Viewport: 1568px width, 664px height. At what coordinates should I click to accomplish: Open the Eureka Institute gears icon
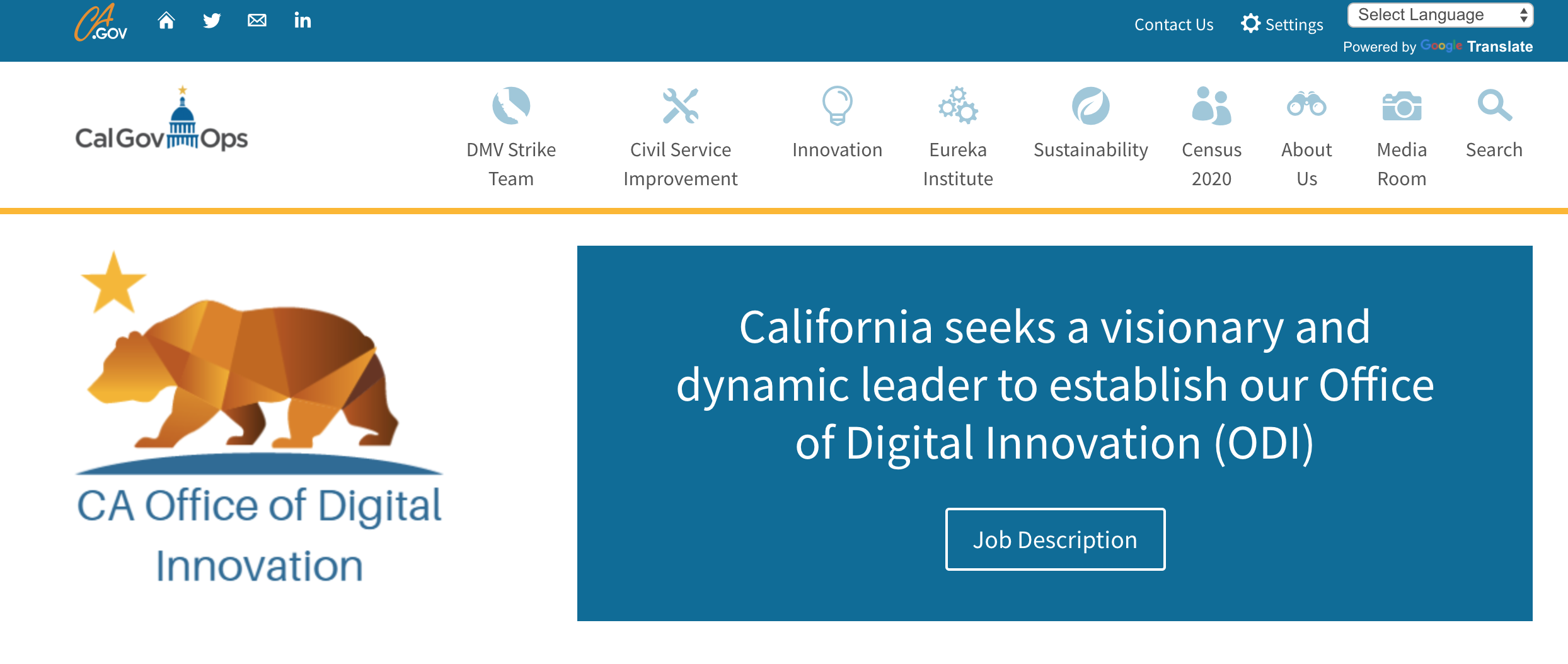[957, 105]
